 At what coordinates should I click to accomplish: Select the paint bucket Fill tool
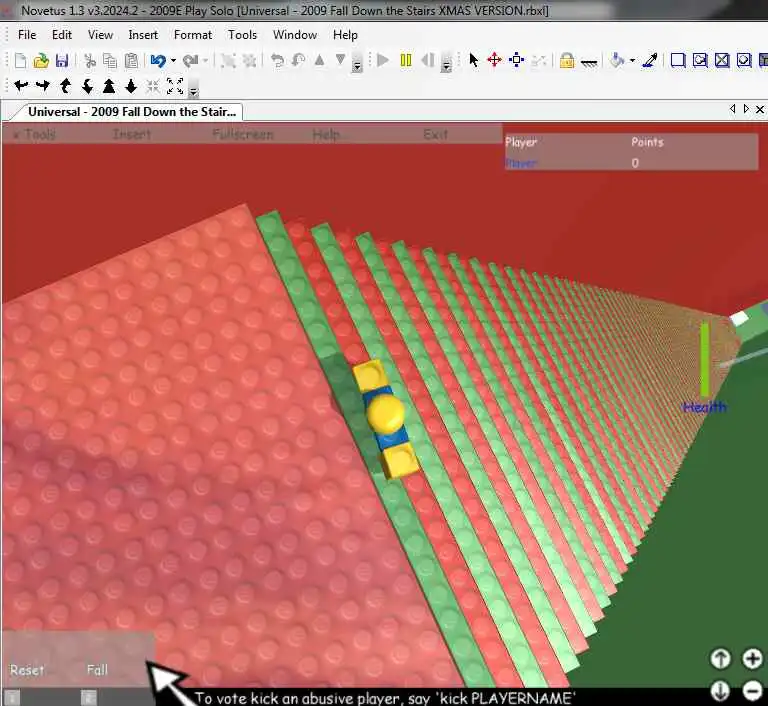click(617, 60)
